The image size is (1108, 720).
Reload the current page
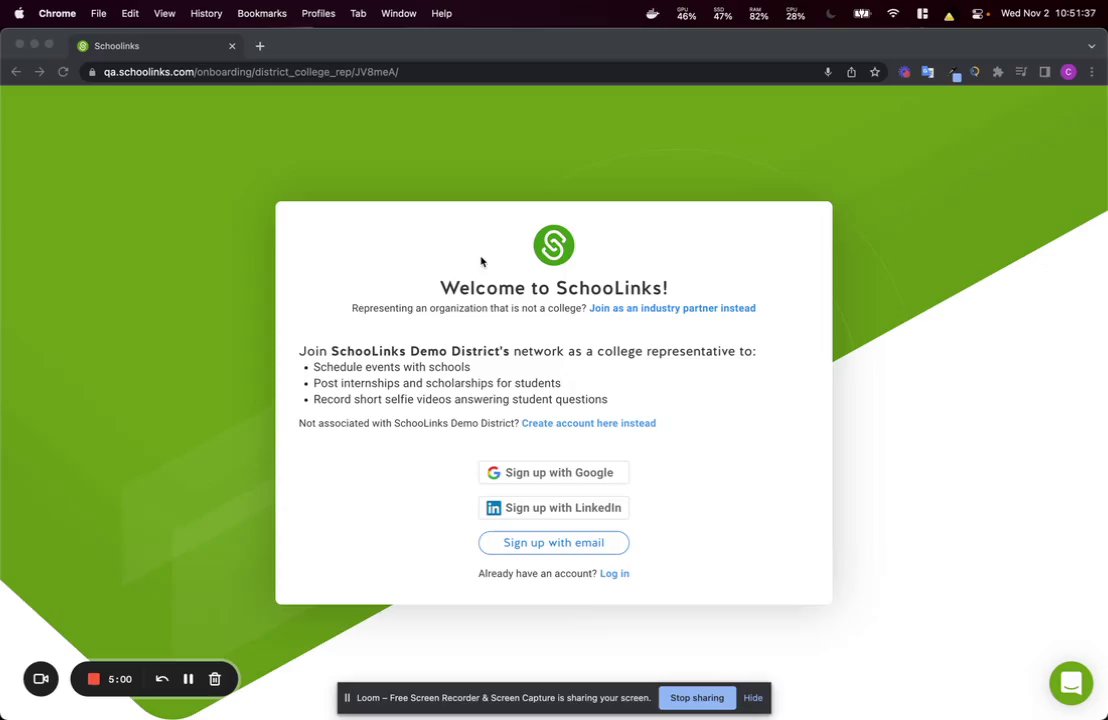point(63,72)
